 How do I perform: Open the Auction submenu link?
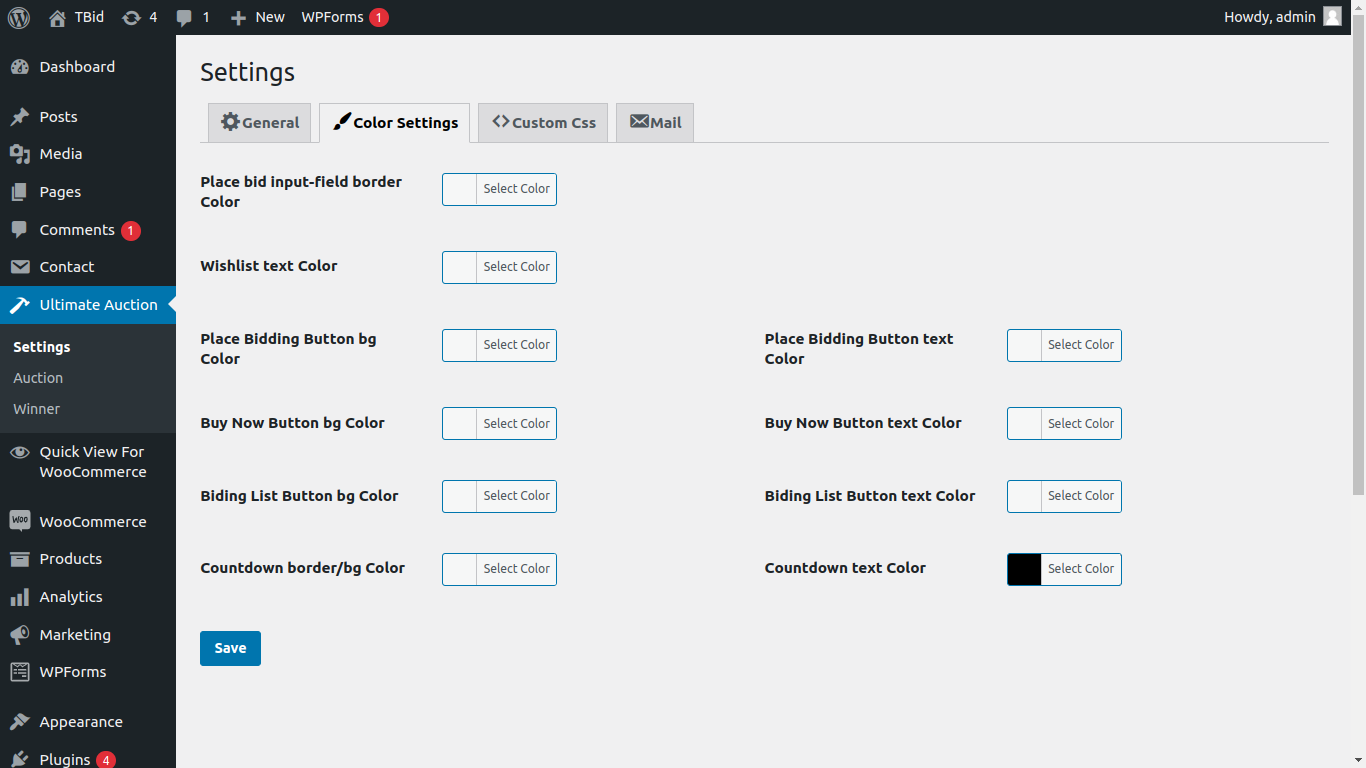38,378
